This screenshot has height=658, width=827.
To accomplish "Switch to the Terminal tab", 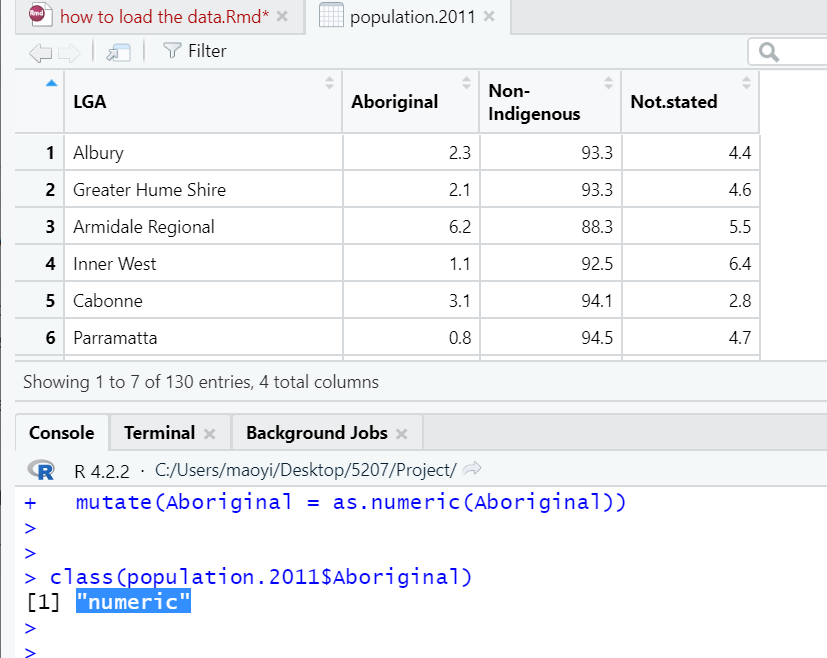I will pyautogui.click(x=160, y=432).
